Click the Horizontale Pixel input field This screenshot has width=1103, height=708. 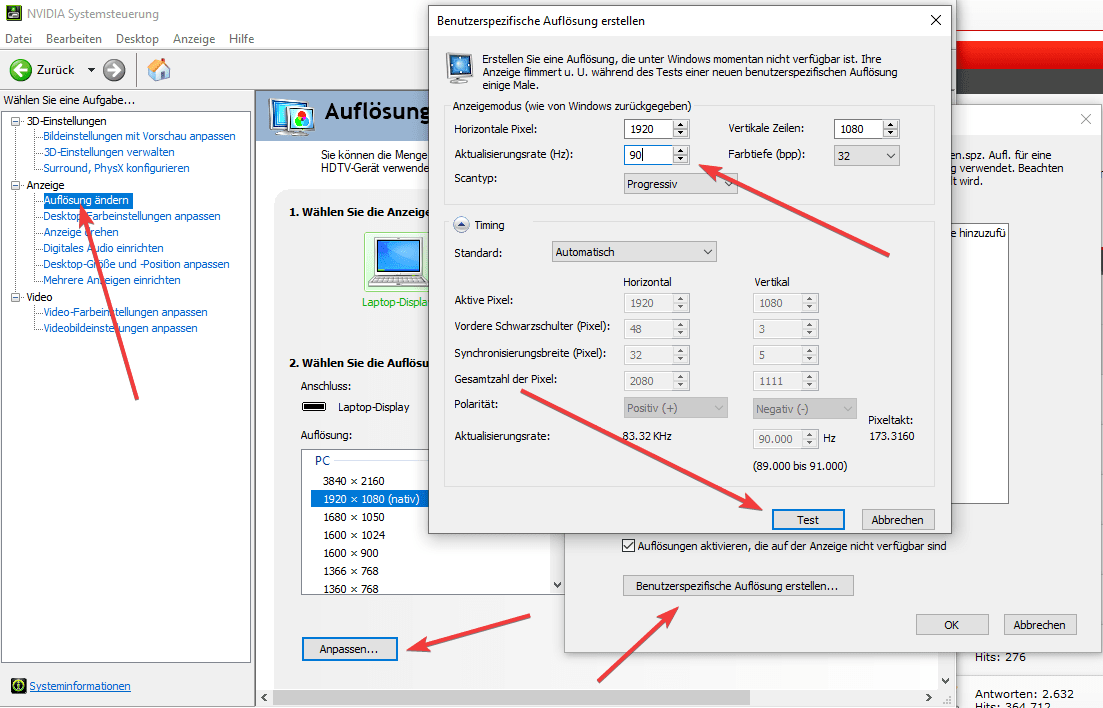[648, 129]
